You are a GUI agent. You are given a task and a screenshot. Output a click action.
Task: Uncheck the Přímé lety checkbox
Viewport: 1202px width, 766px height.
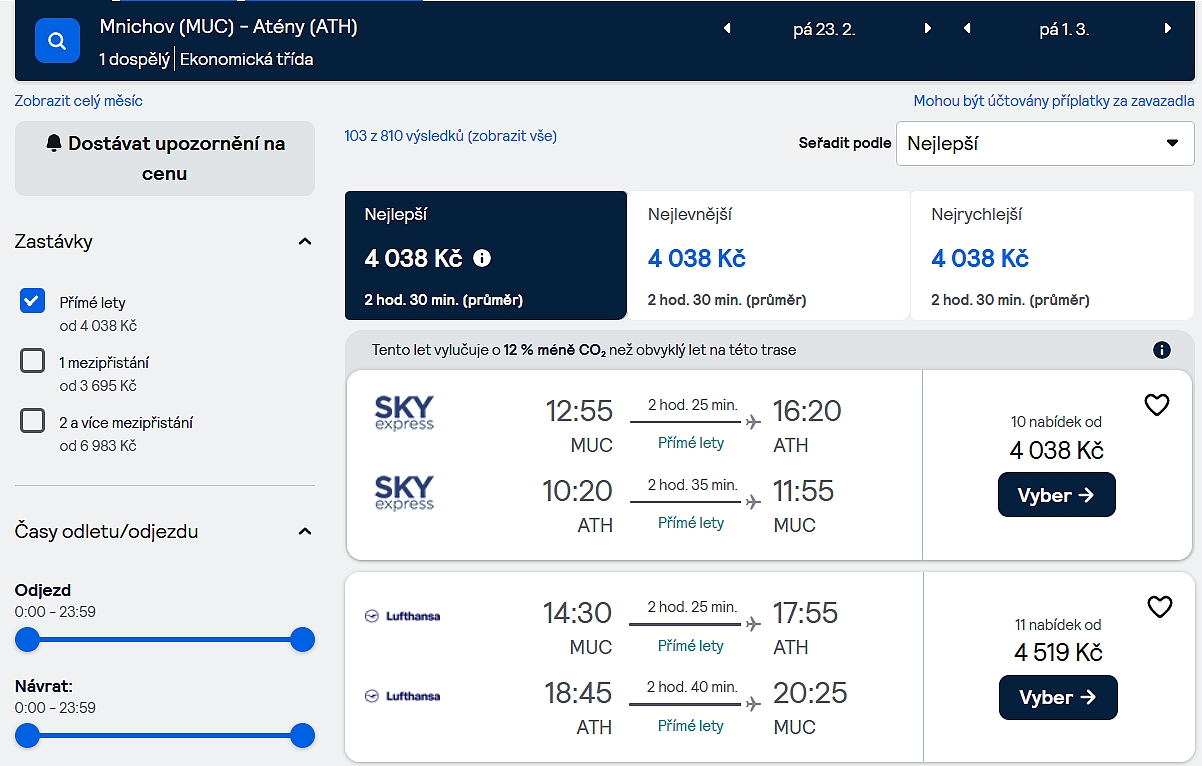33,301
